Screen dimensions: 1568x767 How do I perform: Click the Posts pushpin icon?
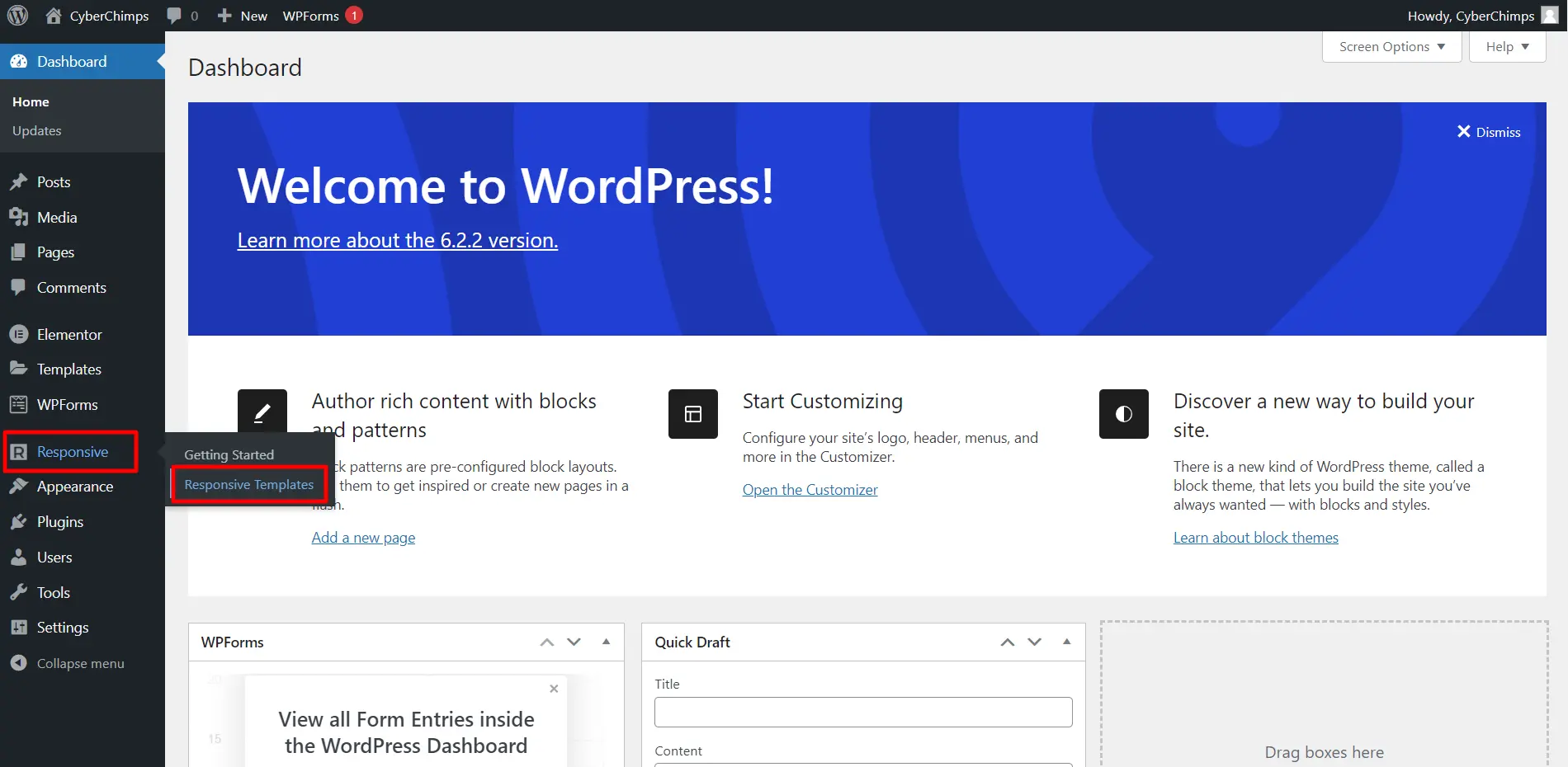click(x=19, y=182)
